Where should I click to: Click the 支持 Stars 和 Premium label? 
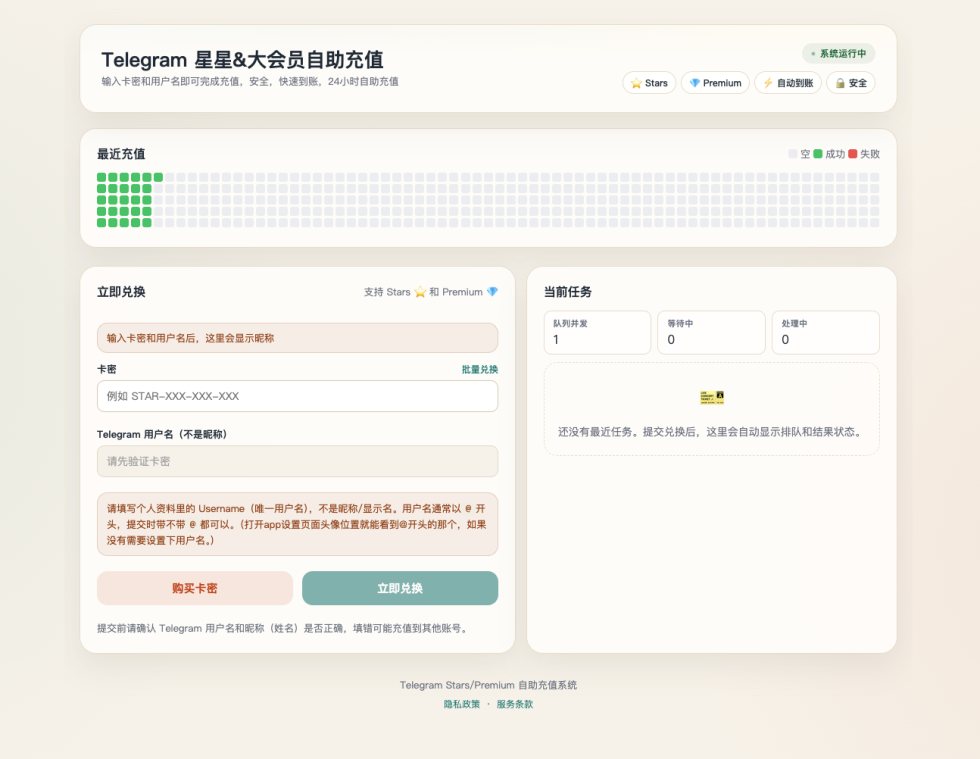coord(431,292)
